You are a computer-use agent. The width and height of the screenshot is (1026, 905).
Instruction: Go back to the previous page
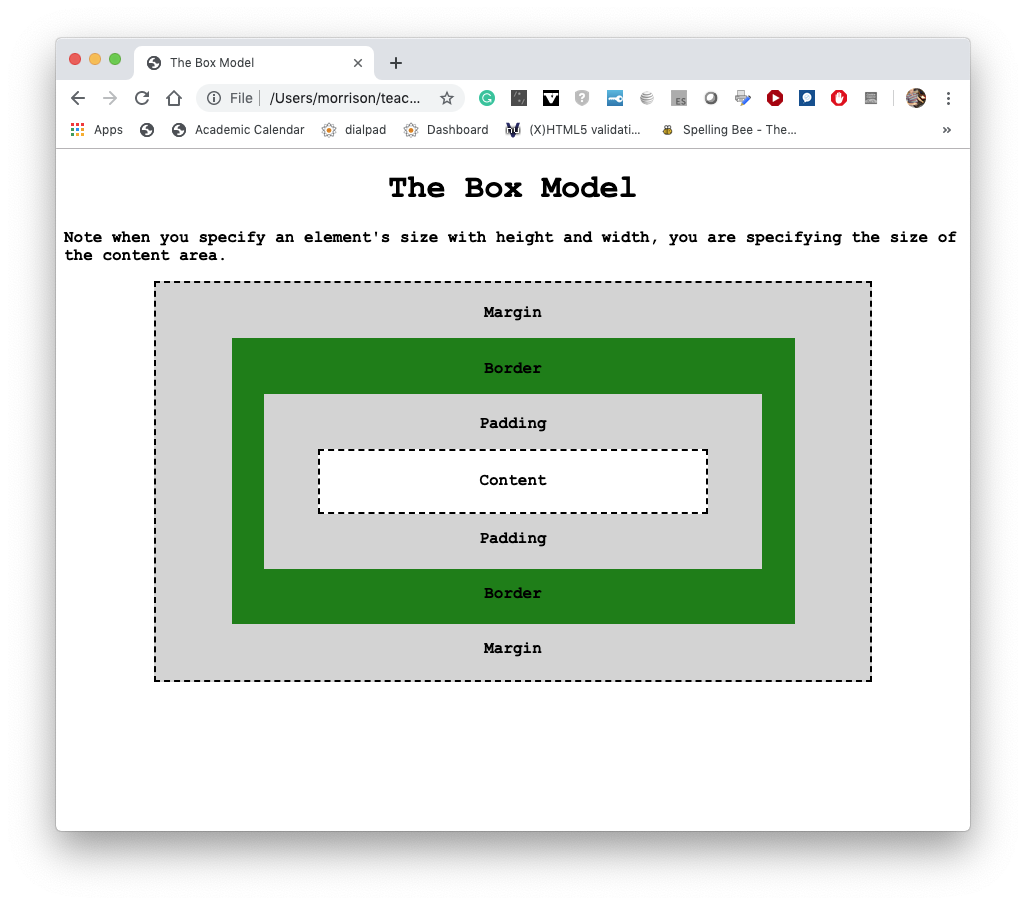click(x=78, y=98)
